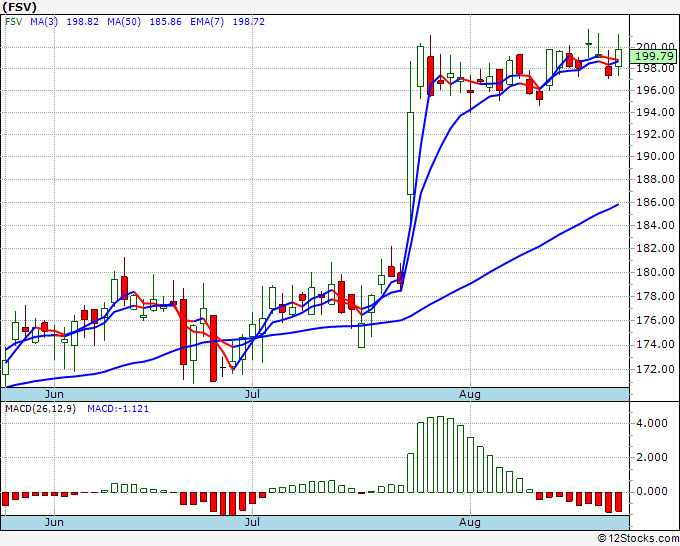Click the MA(3) indicator label
This screenshot has height=546, width=680.
(44, 22)
